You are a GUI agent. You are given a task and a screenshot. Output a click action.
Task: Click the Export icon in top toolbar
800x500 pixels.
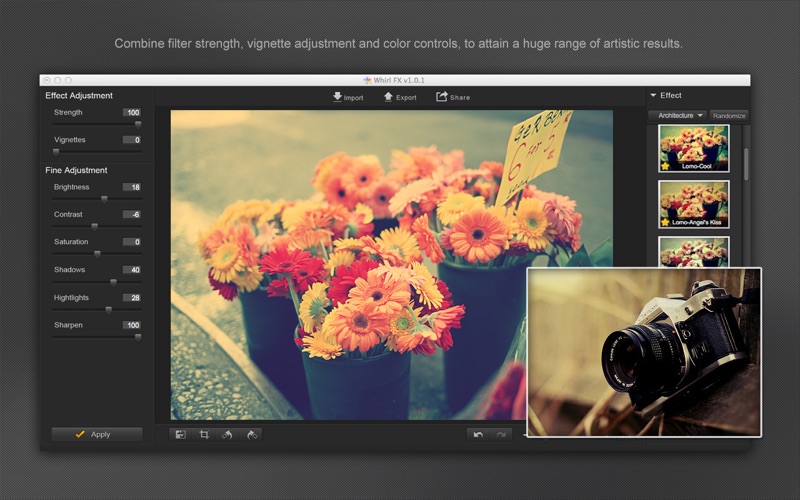click(x=388, y=97)
